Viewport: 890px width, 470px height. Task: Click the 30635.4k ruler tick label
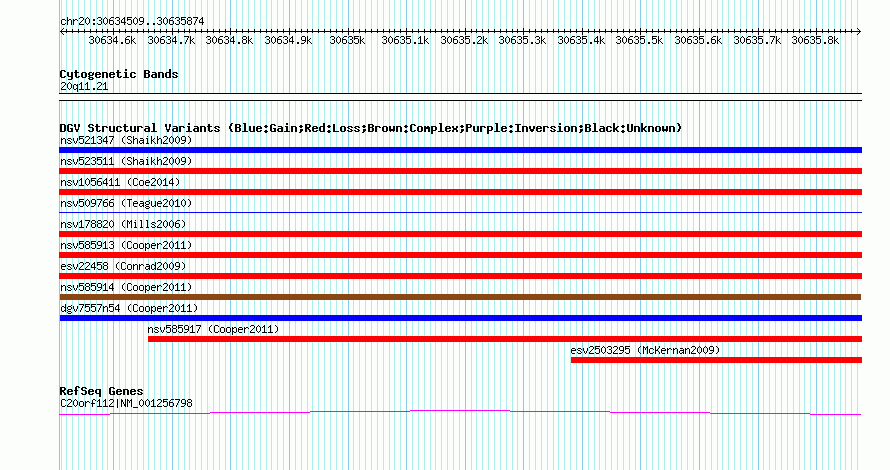click(x=581, y=40)
